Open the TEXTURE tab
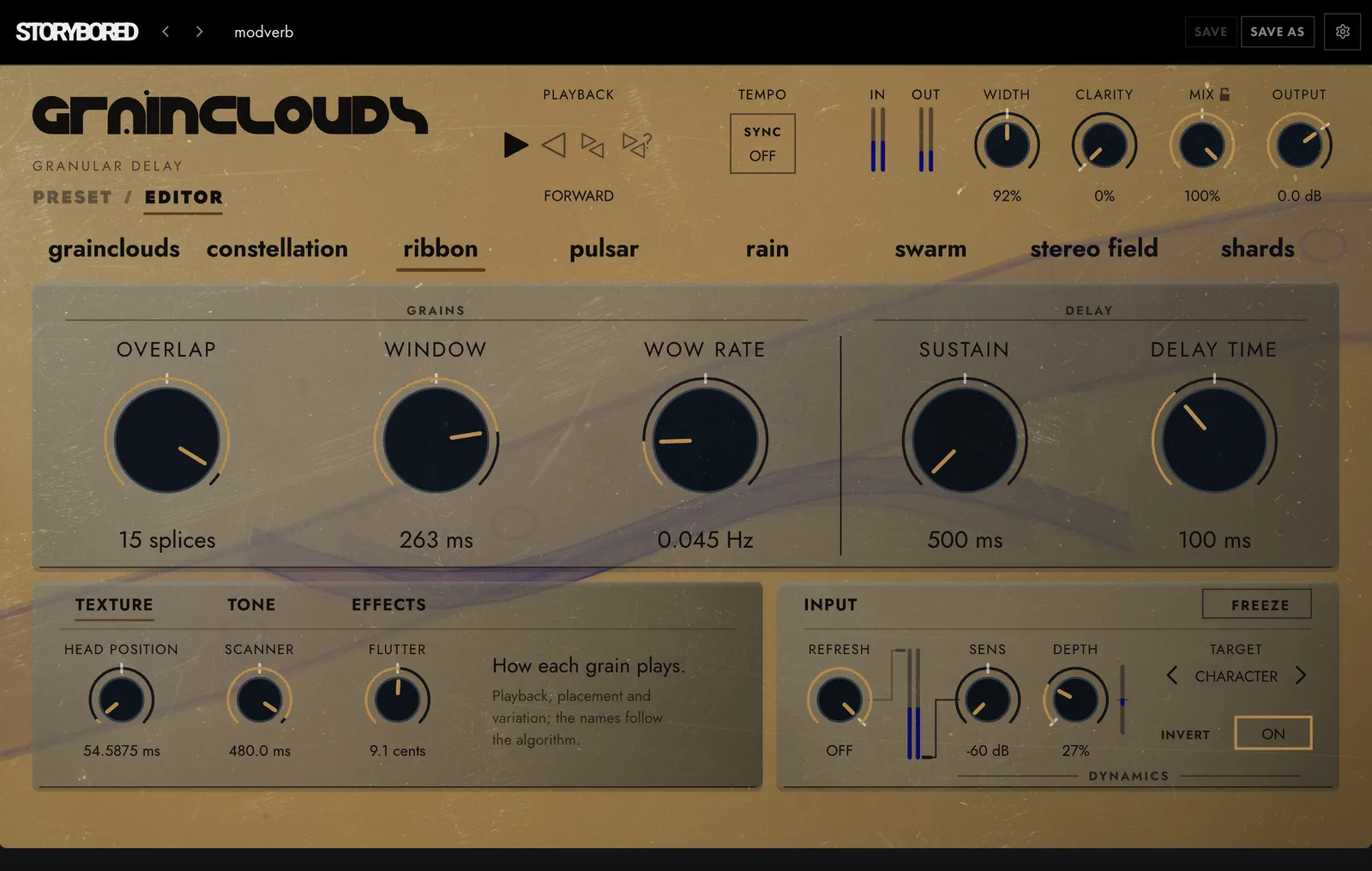This screenshot has width=1372, height=871. click(114, 604)
